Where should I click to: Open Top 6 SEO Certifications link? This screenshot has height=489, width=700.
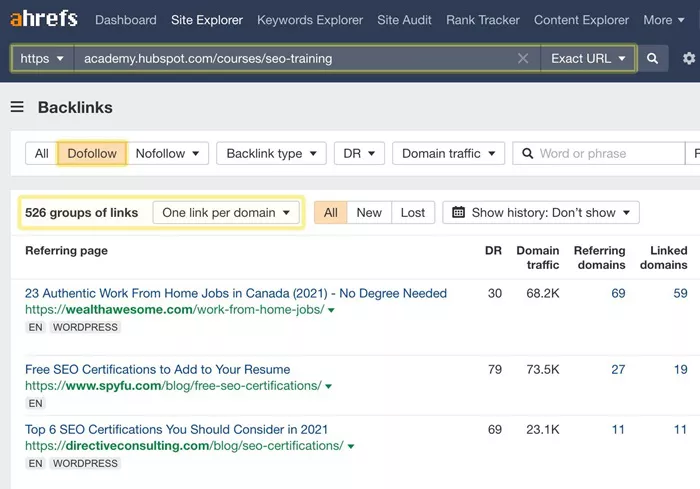tap(176, 430)
